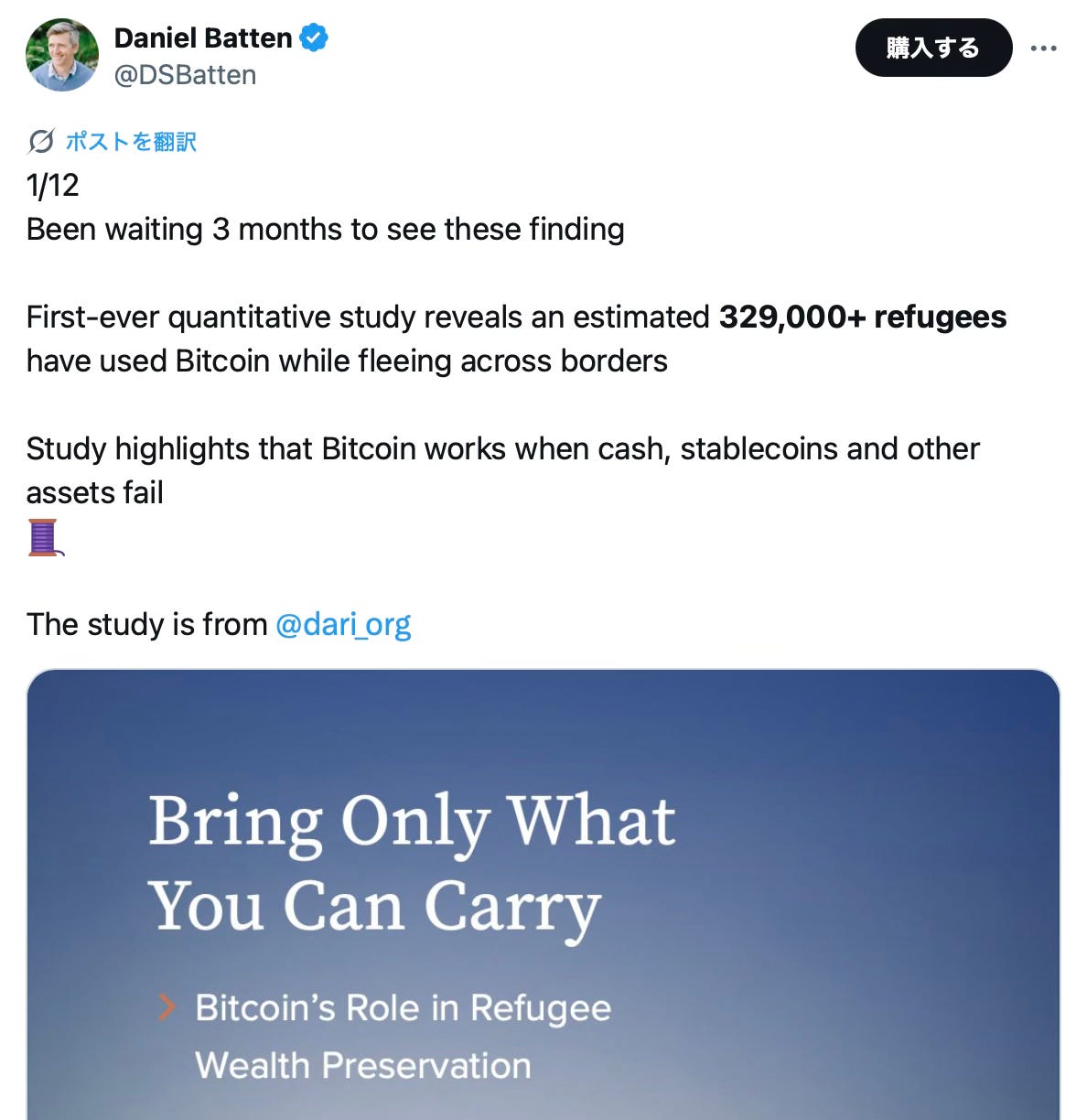Click the checkmark inside the verification badge
The image size is (1087, 1120).
(x=313, y=38)
